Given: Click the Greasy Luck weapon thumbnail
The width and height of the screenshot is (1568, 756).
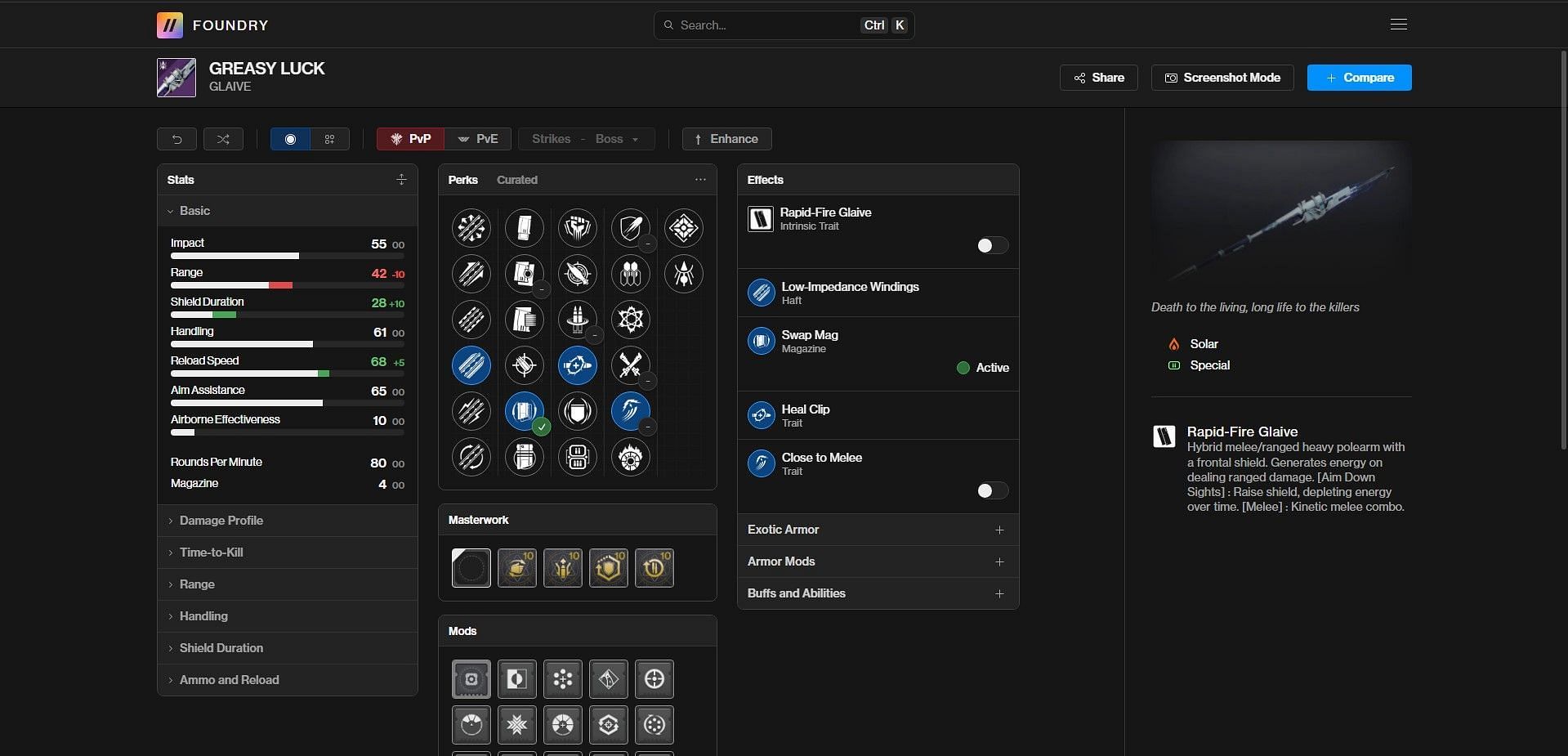Looking at the screenshot, I should coord(176,78).
